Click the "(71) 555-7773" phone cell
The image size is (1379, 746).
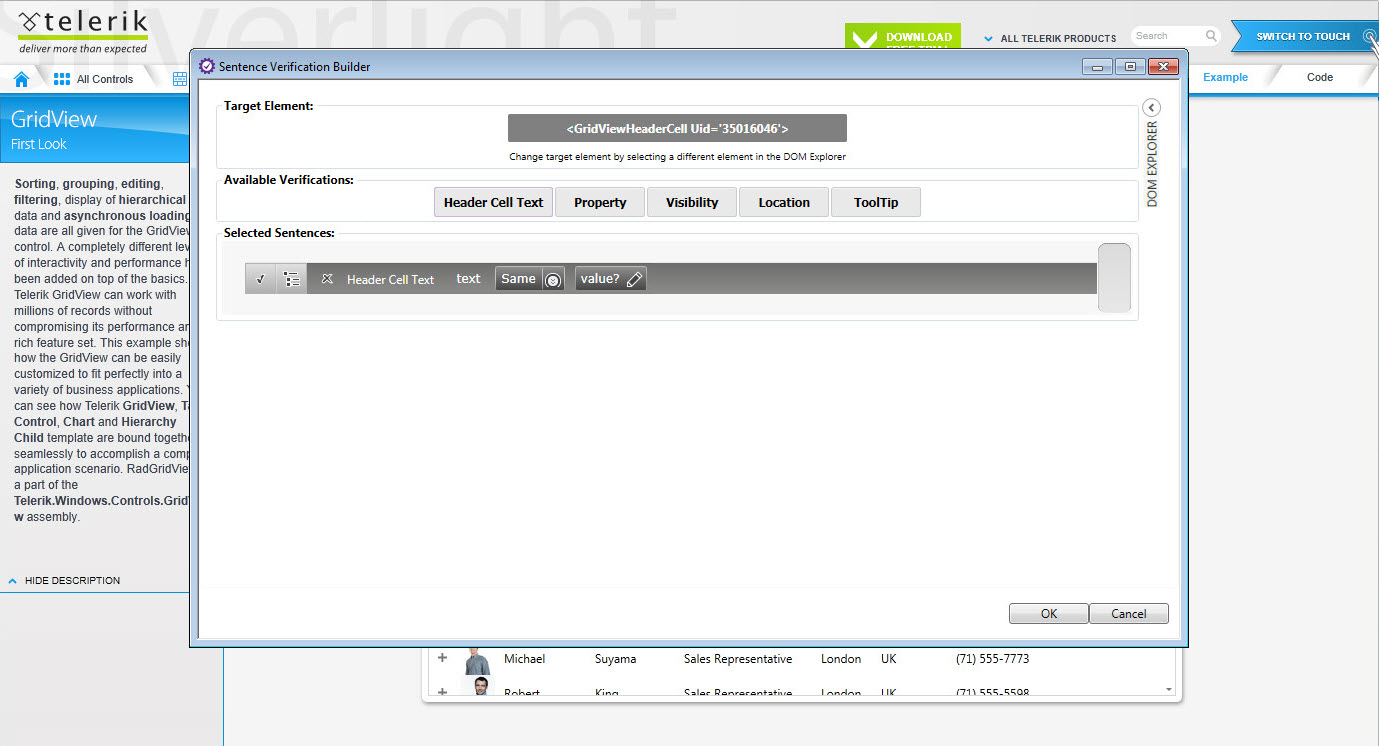tap(992, 659)
